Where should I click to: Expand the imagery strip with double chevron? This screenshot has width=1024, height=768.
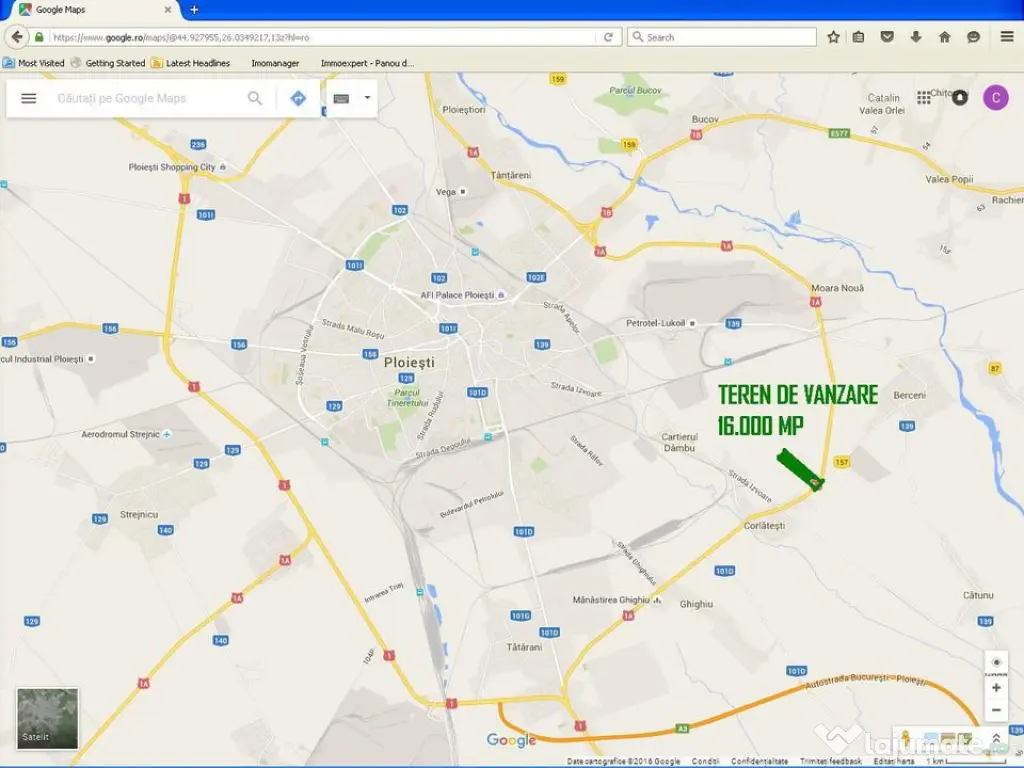pyautogui.click(x=996, y=739)
